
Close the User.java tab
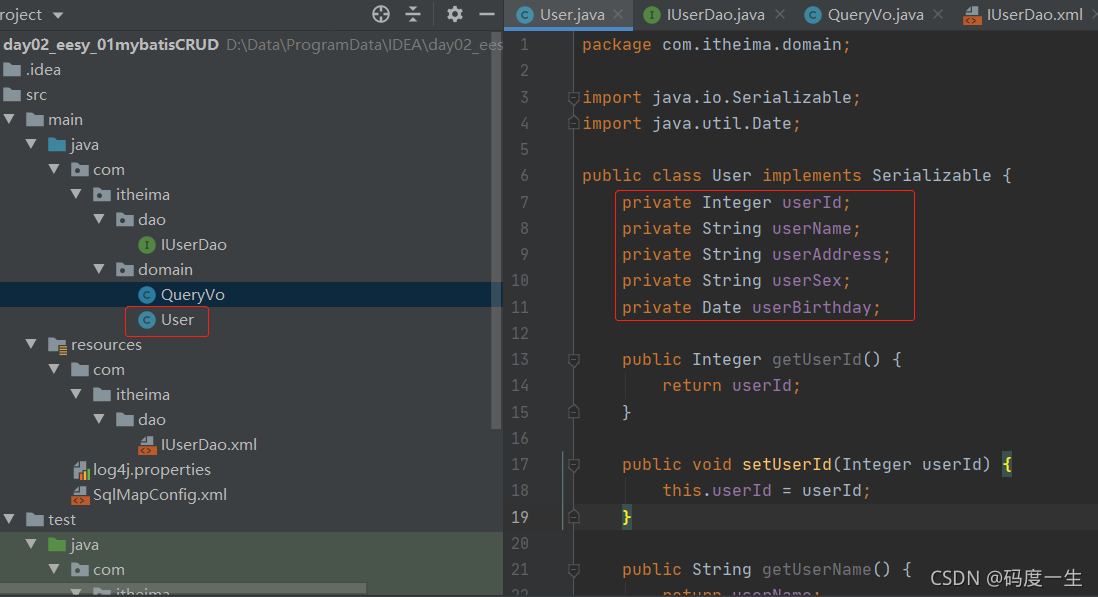[x=618, y=14]
